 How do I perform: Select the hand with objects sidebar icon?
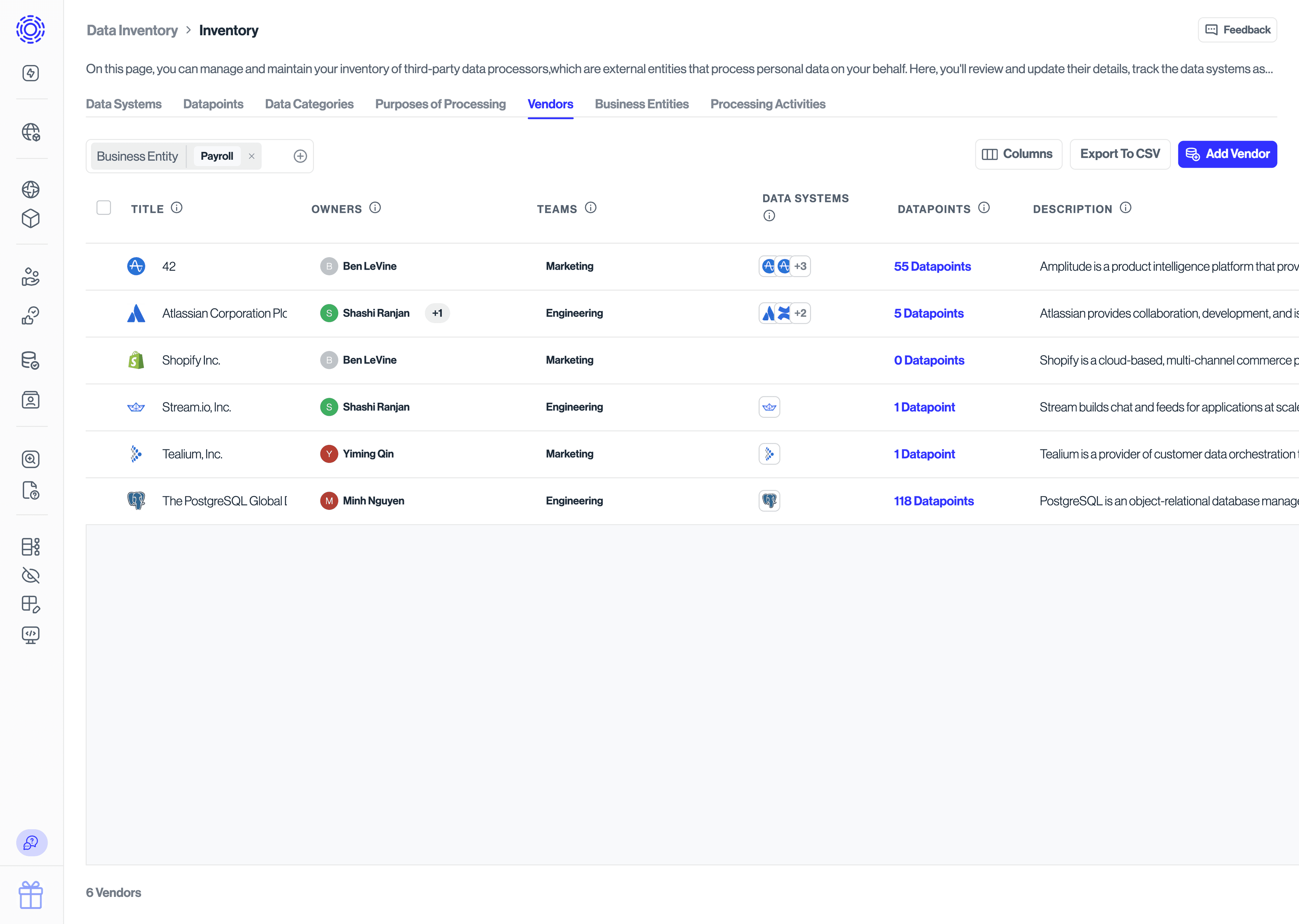tap(31, 277)
